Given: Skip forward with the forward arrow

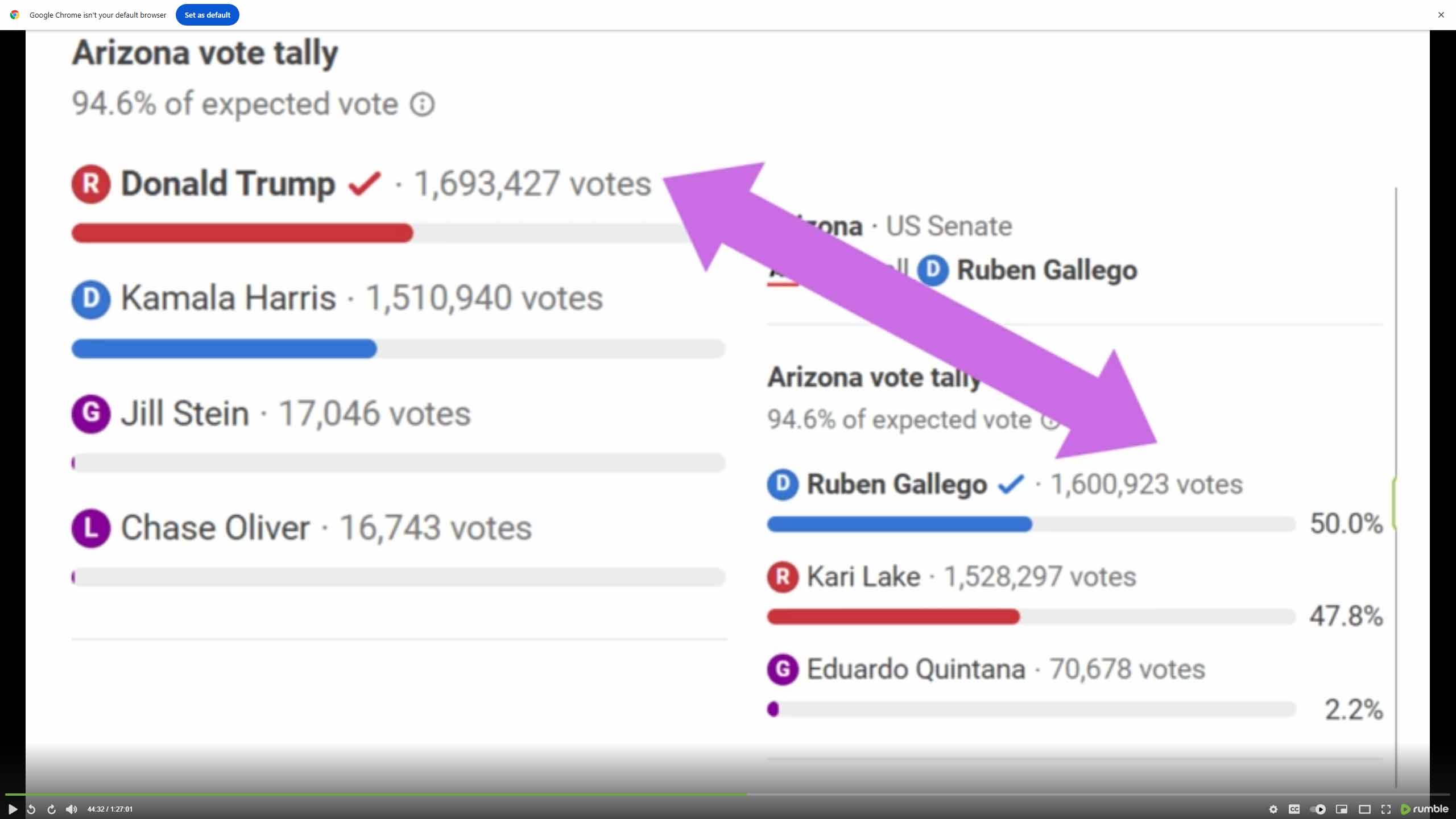Looking at the screenshot, I should coord(51,809).
